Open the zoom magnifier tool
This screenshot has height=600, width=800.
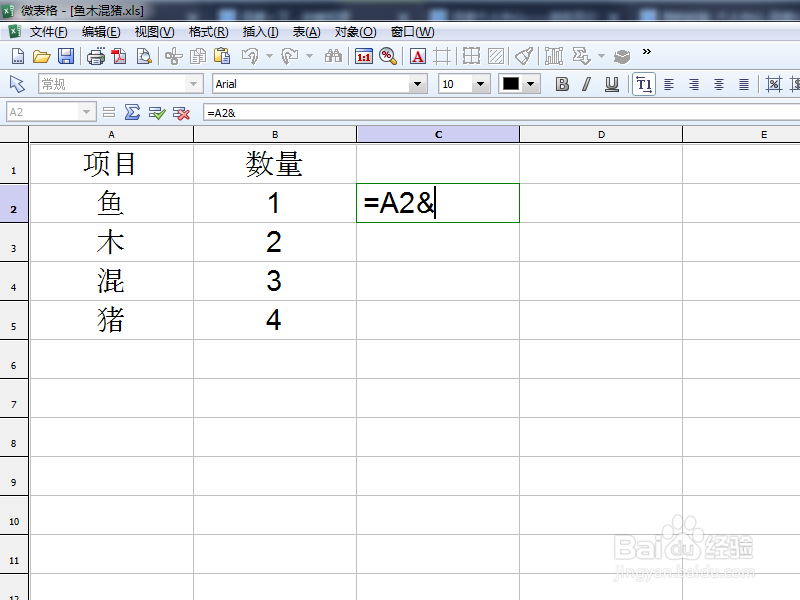(388, 56)
